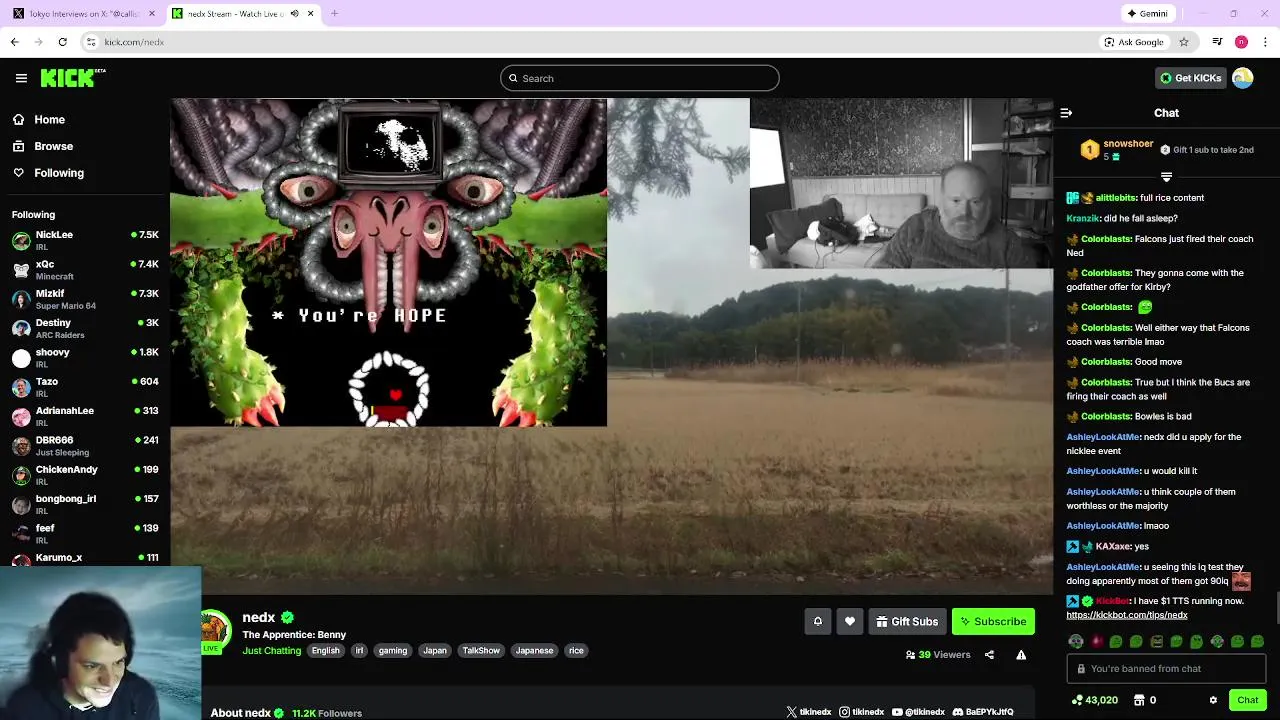View site information icon in address bar
Image resolution: width=1280 pixels, height=720 pixels.
click(x=91, y=42)
